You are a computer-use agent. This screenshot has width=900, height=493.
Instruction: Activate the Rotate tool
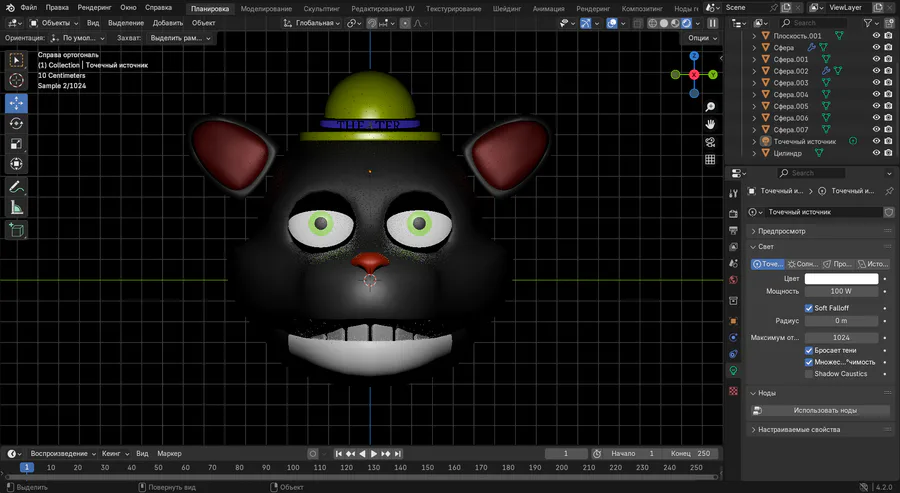tap(16, 123)
